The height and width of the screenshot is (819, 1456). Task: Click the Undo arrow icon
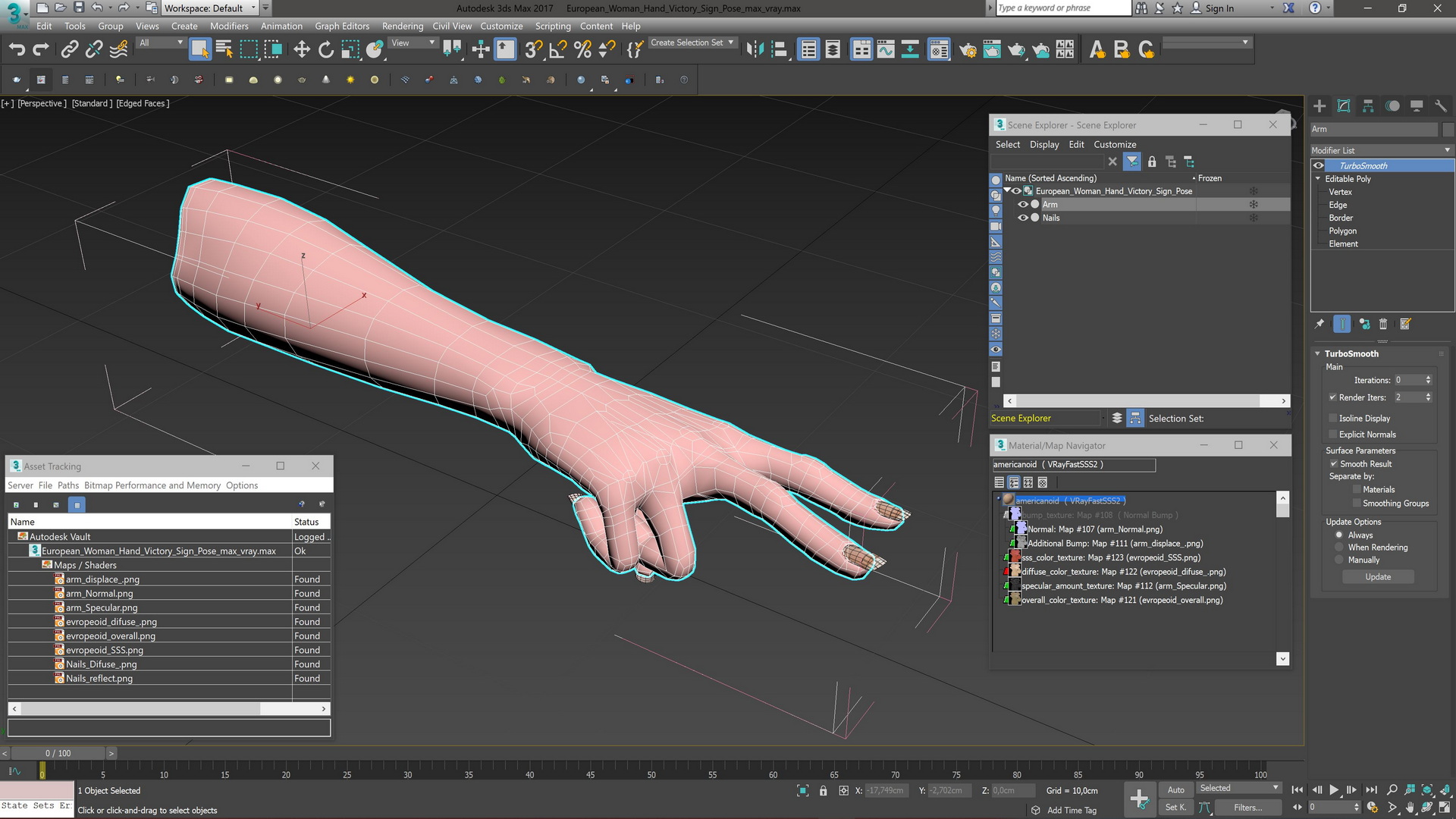click(17, 50)
